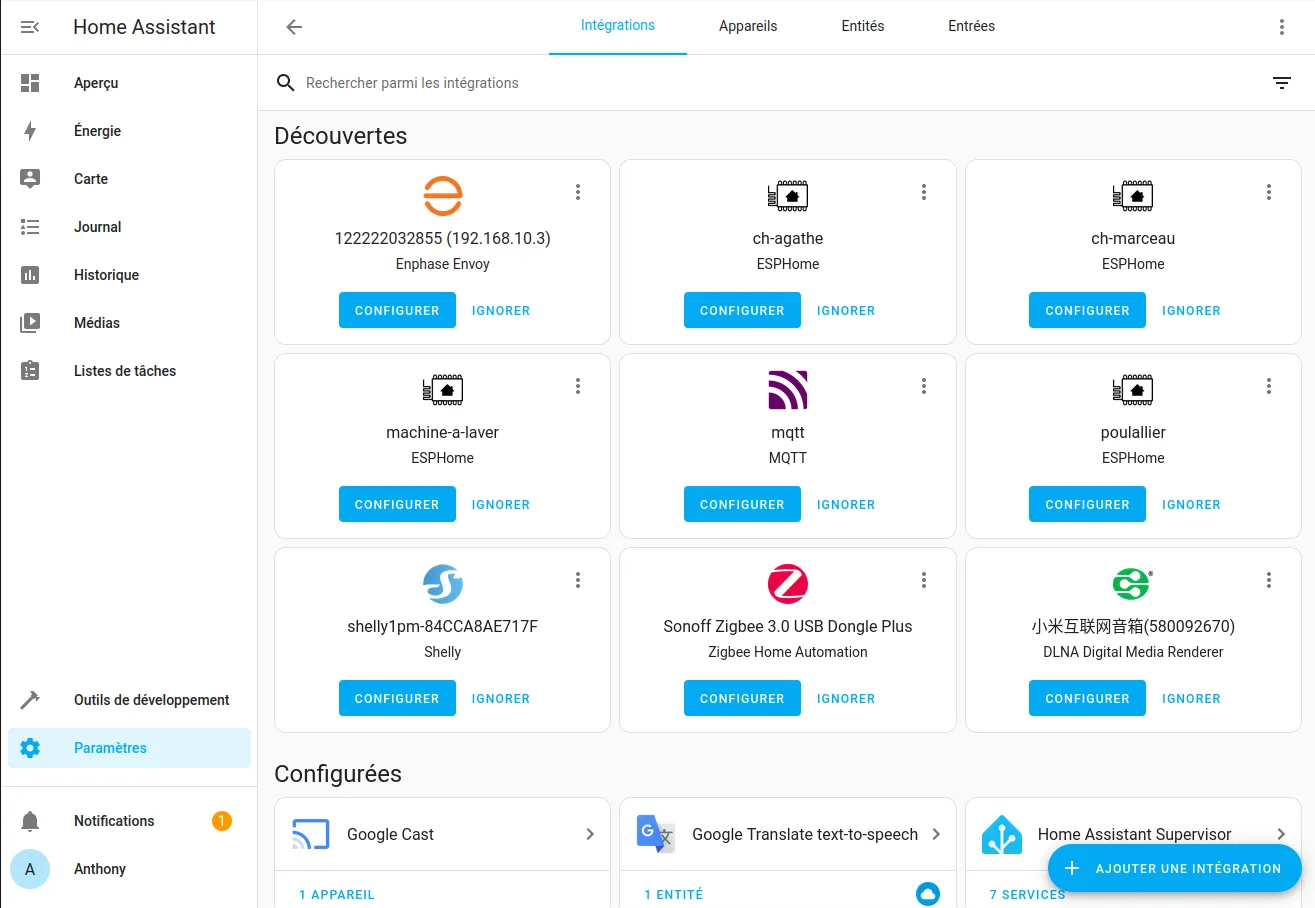Select Carte from the sidebar
Image resolution: width=1315 pixels, height=908 pixels.
90,178
